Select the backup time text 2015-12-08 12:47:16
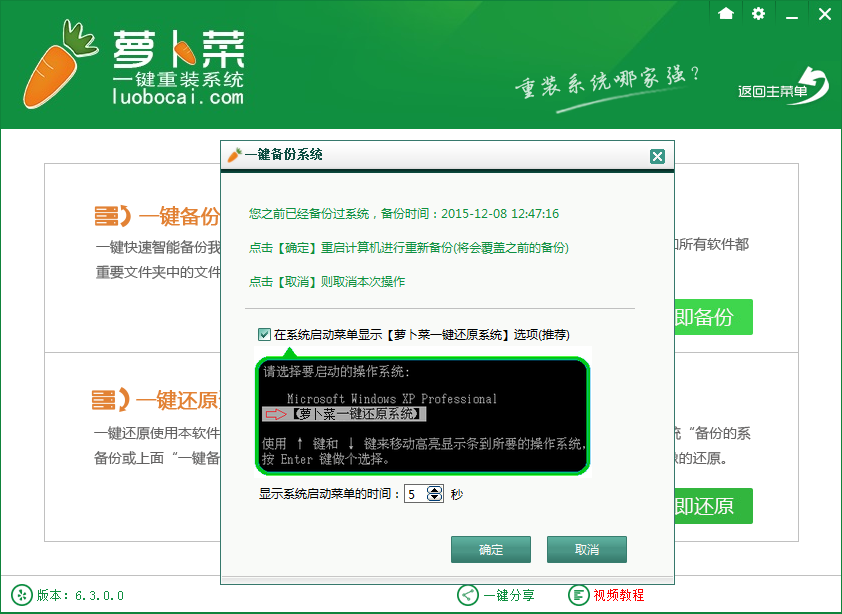 point(500,214)
